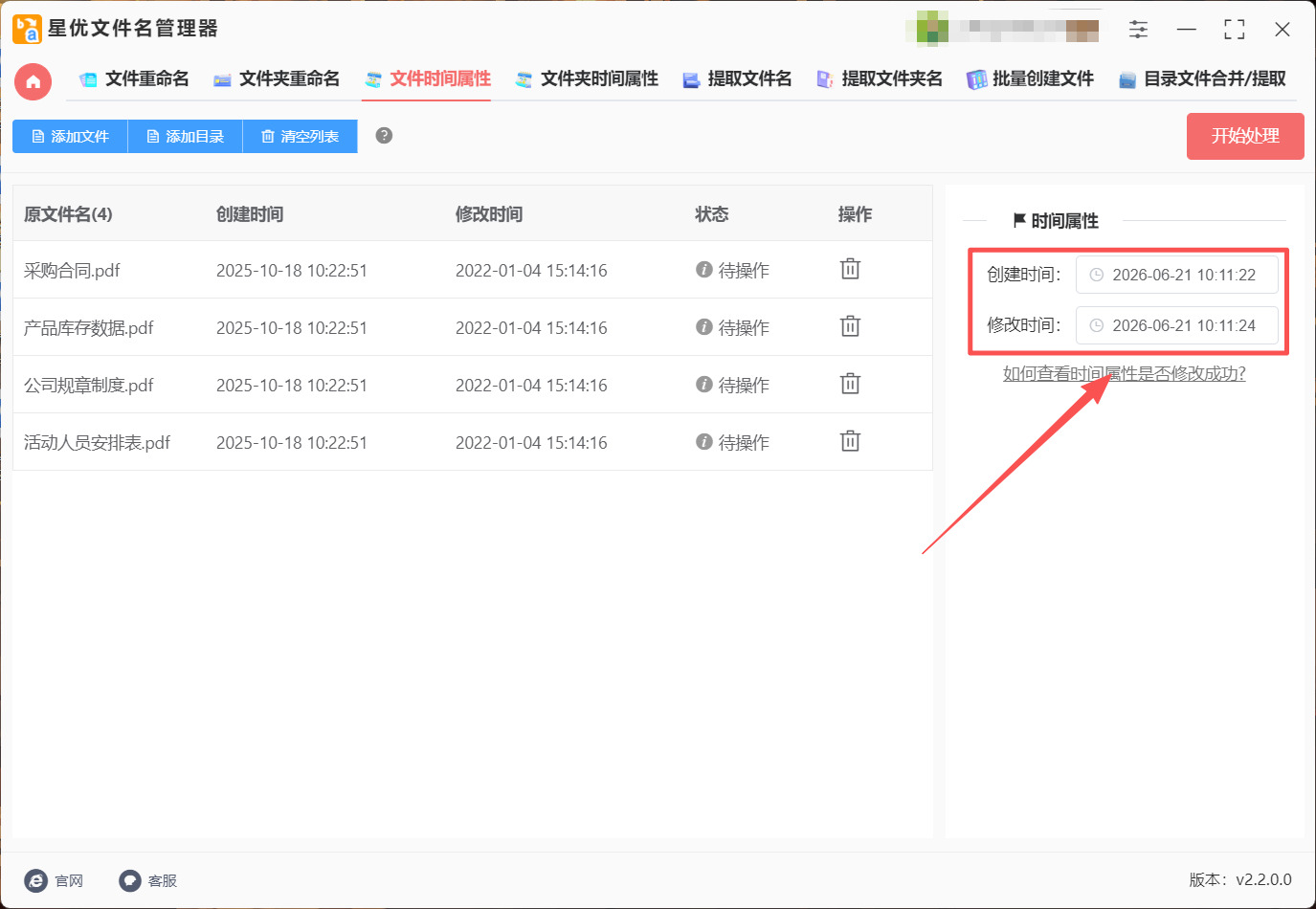Click the 修改时间 column header
Image resolution: width=1316 pixels, height=909 pixels.
(489, 214)
